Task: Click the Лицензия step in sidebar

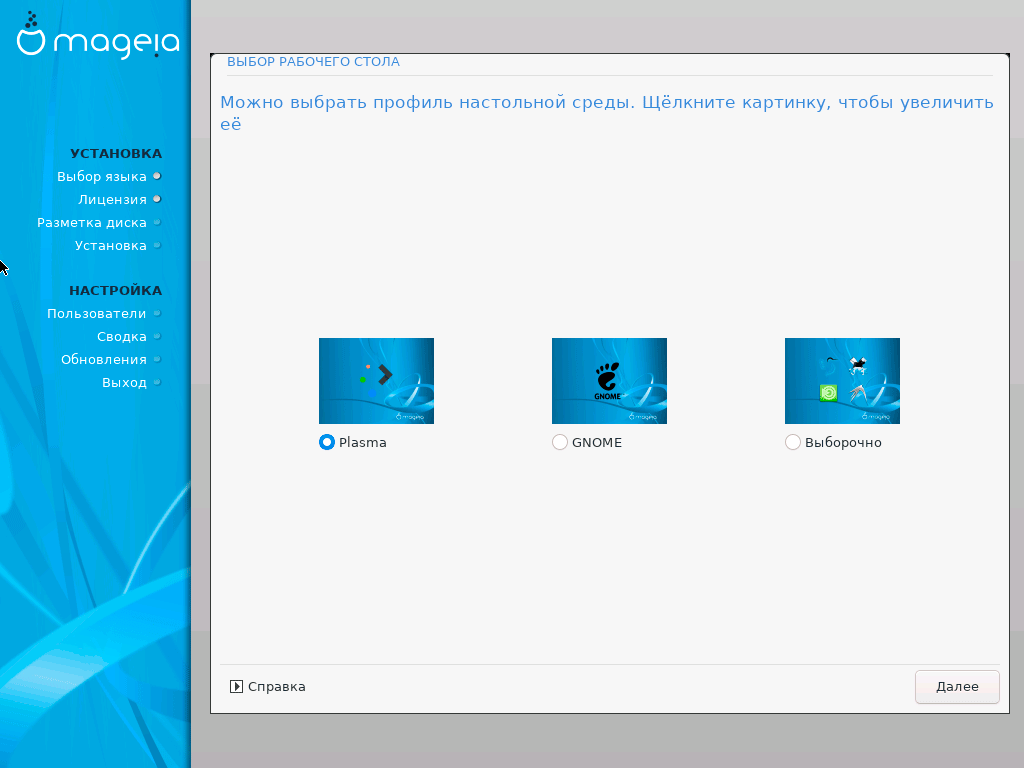Action: [113, 200]
